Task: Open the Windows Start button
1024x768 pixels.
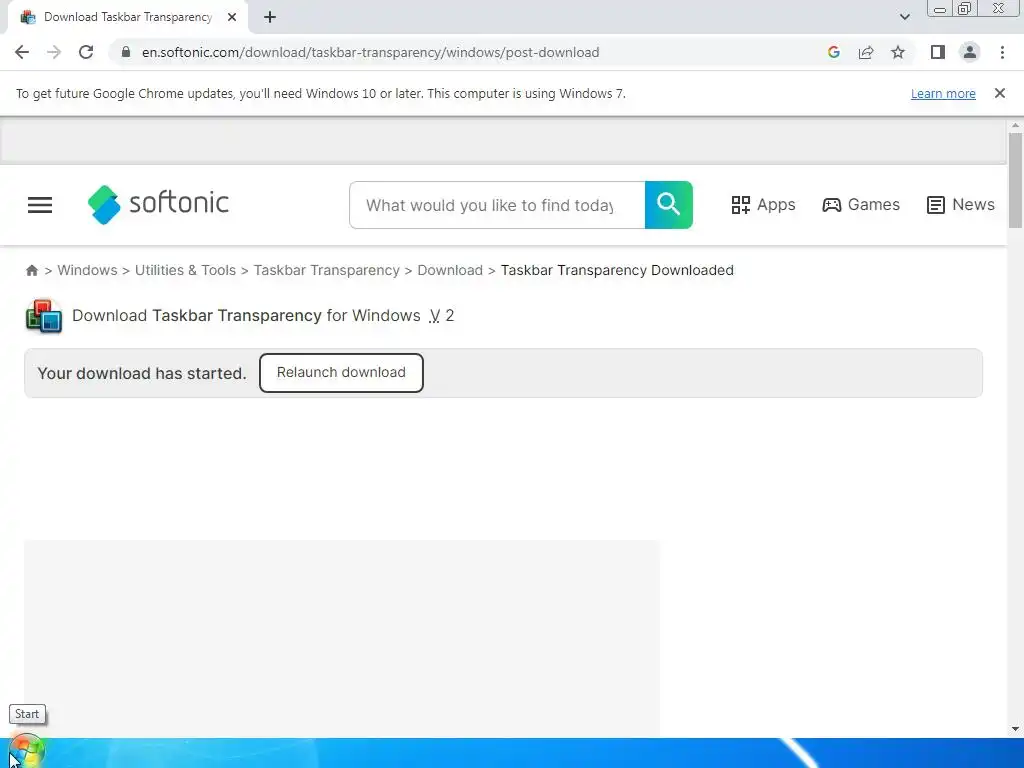Action: click(x=26, y=752)
